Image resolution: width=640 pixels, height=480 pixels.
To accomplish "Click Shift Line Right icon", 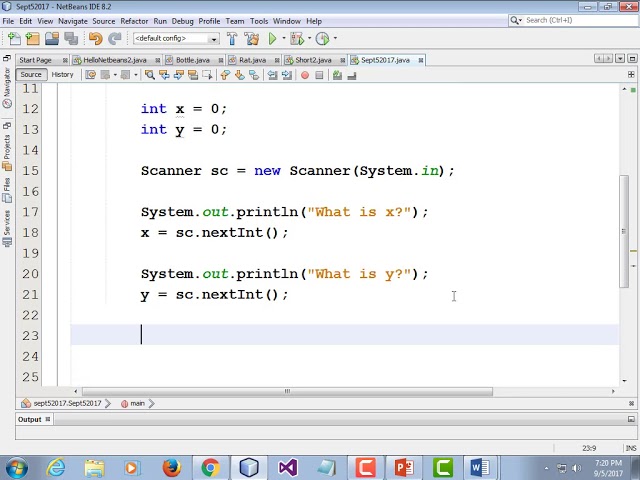I will tap(287, 75).
